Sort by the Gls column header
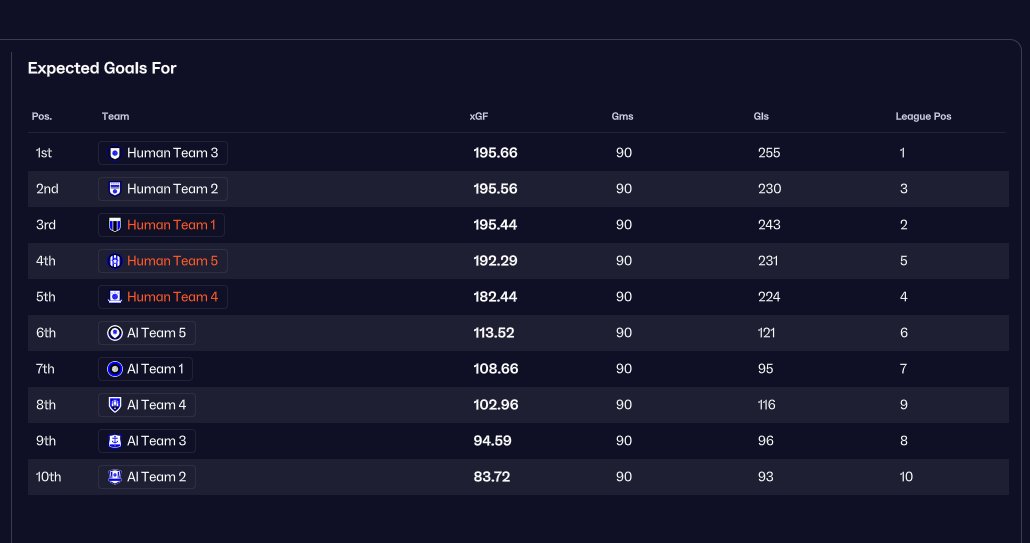The image size is (1030, 543). (x=761, y=117)
